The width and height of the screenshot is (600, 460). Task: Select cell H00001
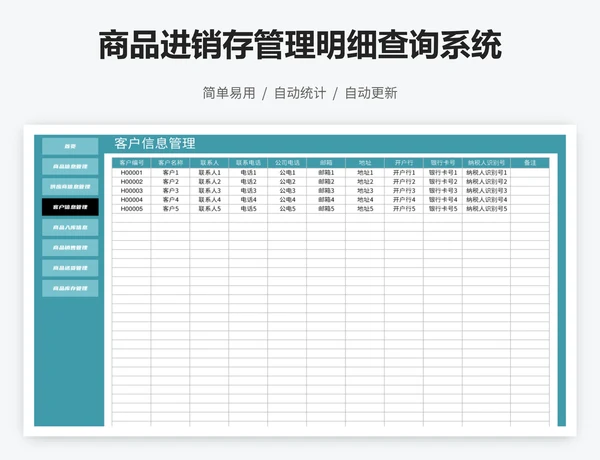tap(132, 173)
